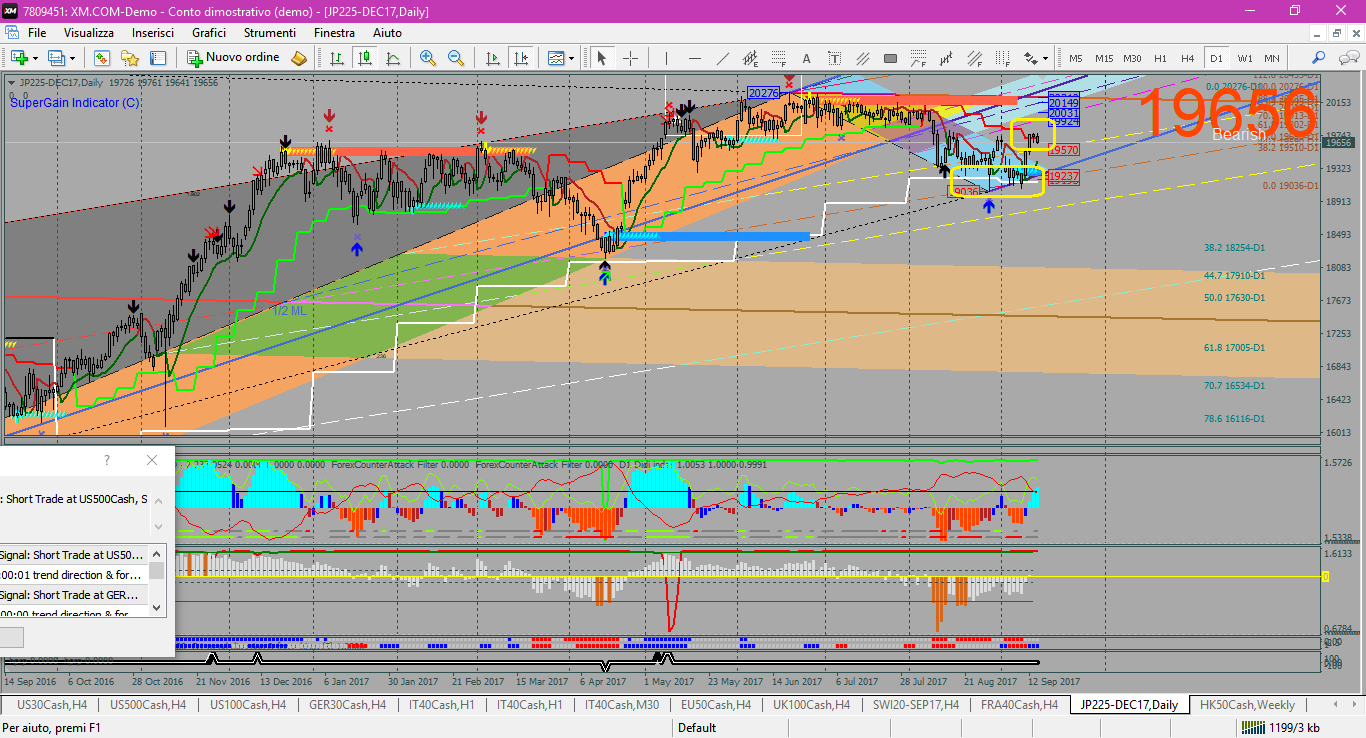This screenshot has width=1366, height=738.
Task: Pick the horizontal line drawing tool
Action: 694,57
